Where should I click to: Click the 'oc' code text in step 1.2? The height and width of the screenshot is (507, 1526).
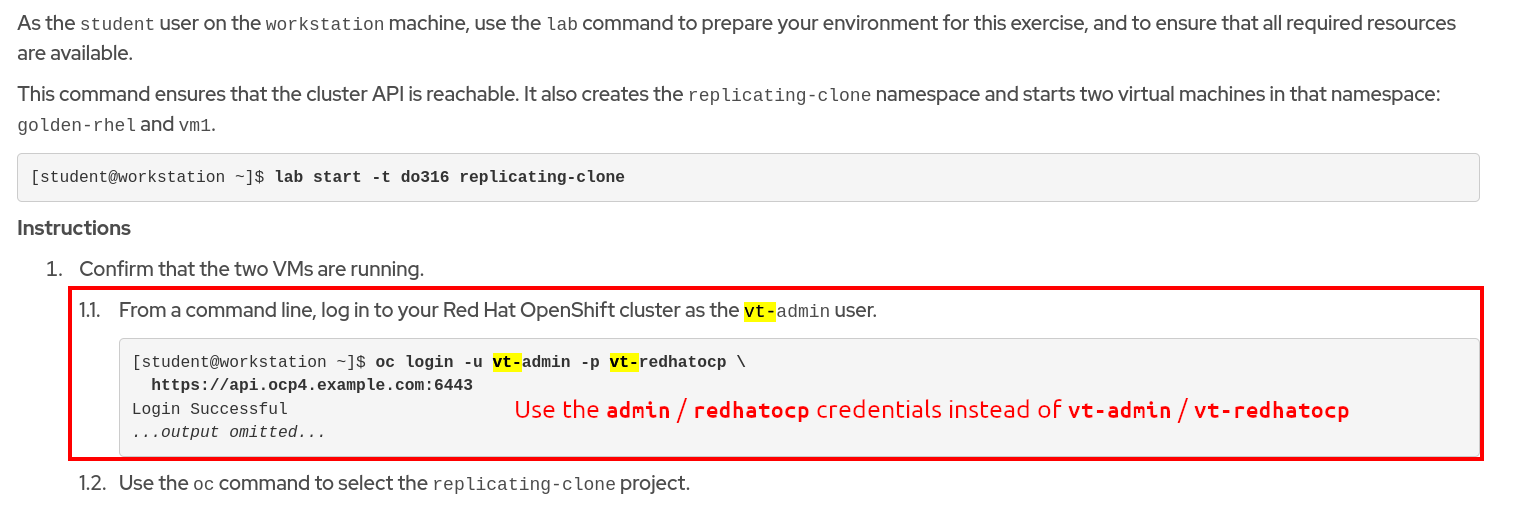coord(203,484)
